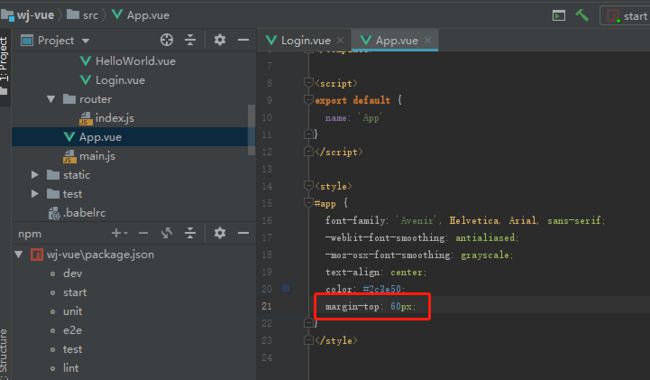
Task: Select Login.vue in the project tree
Action: 112,80
